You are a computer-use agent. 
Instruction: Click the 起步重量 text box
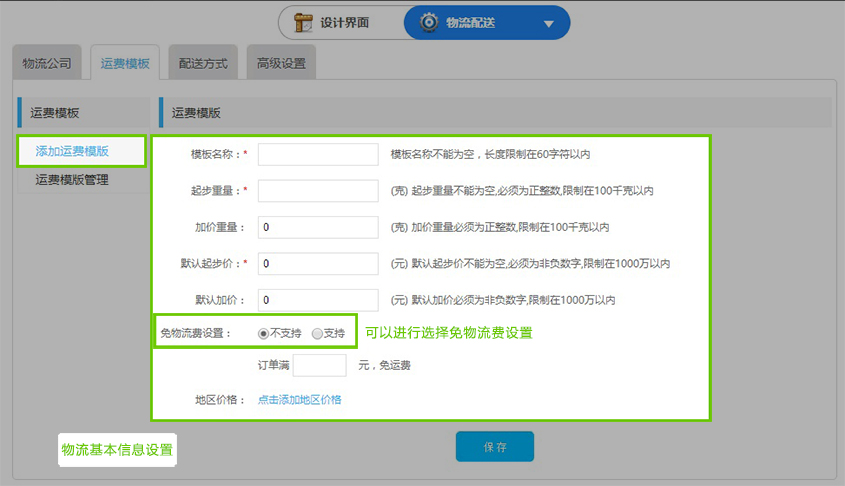coord(318,190)
